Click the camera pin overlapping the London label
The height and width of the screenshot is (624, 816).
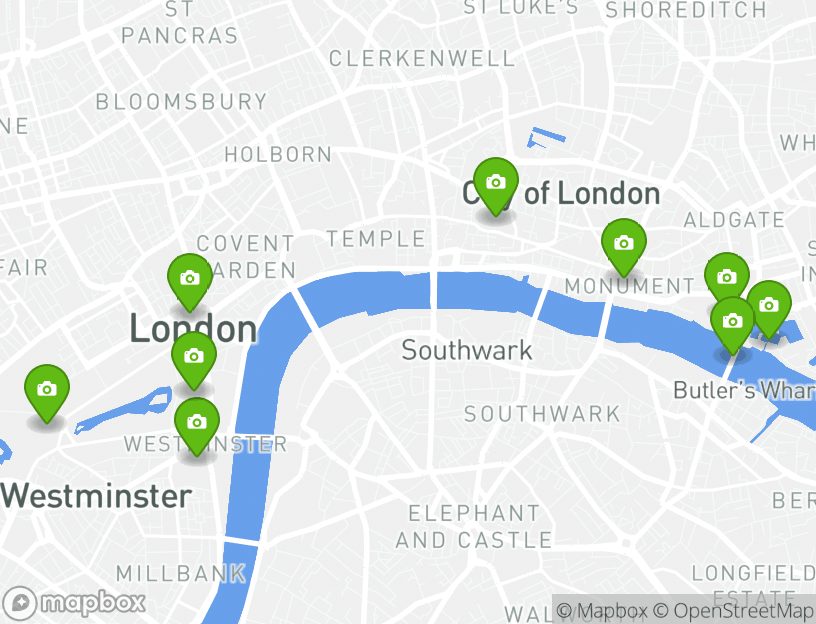pyautogui.click(x=194, y=360)
